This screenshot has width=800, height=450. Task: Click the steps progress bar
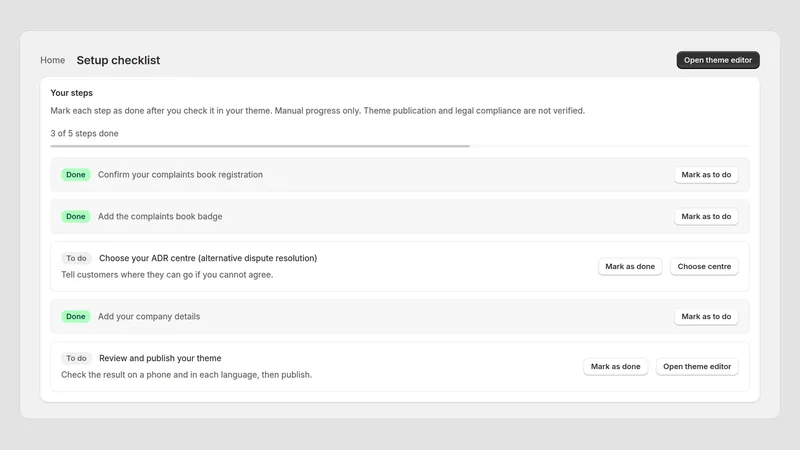(x=399, y=146)
